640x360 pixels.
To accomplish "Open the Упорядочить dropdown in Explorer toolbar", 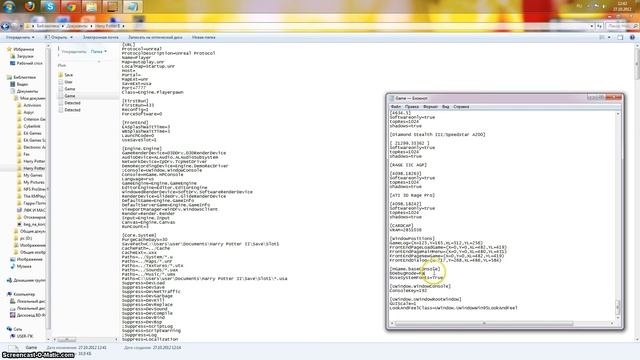I will 20,37.
